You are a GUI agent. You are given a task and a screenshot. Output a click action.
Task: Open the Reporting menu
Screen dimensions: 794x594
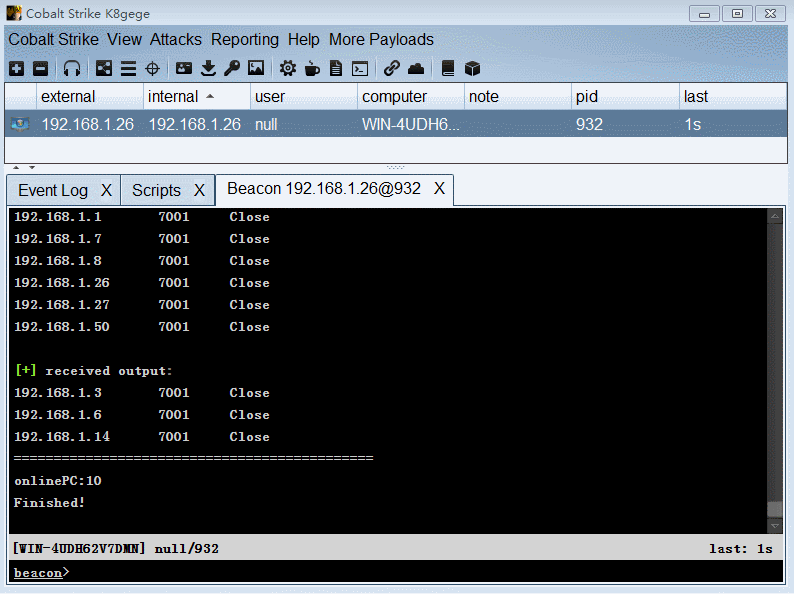pyautogui.click(x=245, y=39)
